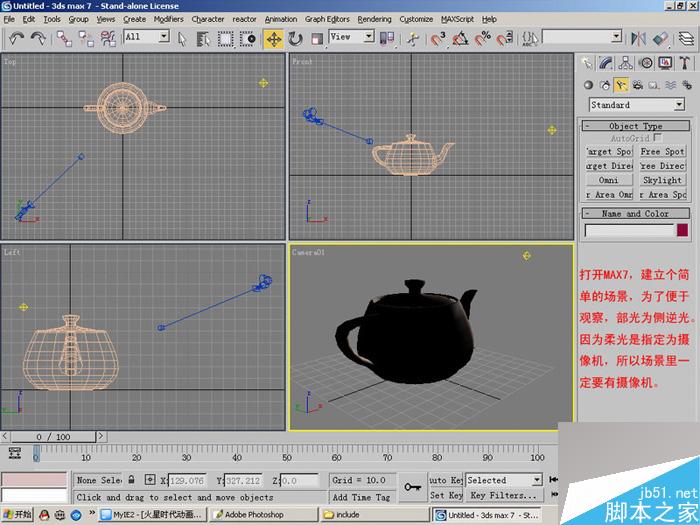Collapse the Object Type rollout

tap(636, 126)
